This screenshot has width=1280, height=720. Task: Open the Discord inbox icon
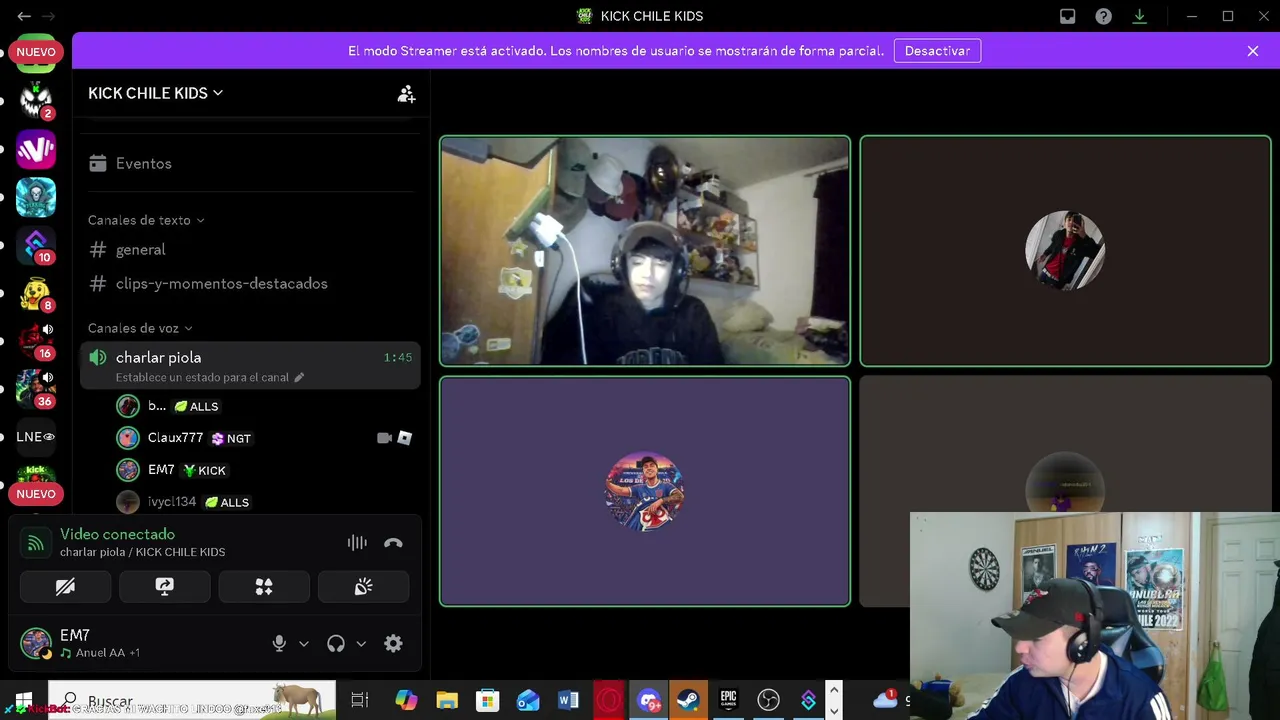tap(1068, 16)
